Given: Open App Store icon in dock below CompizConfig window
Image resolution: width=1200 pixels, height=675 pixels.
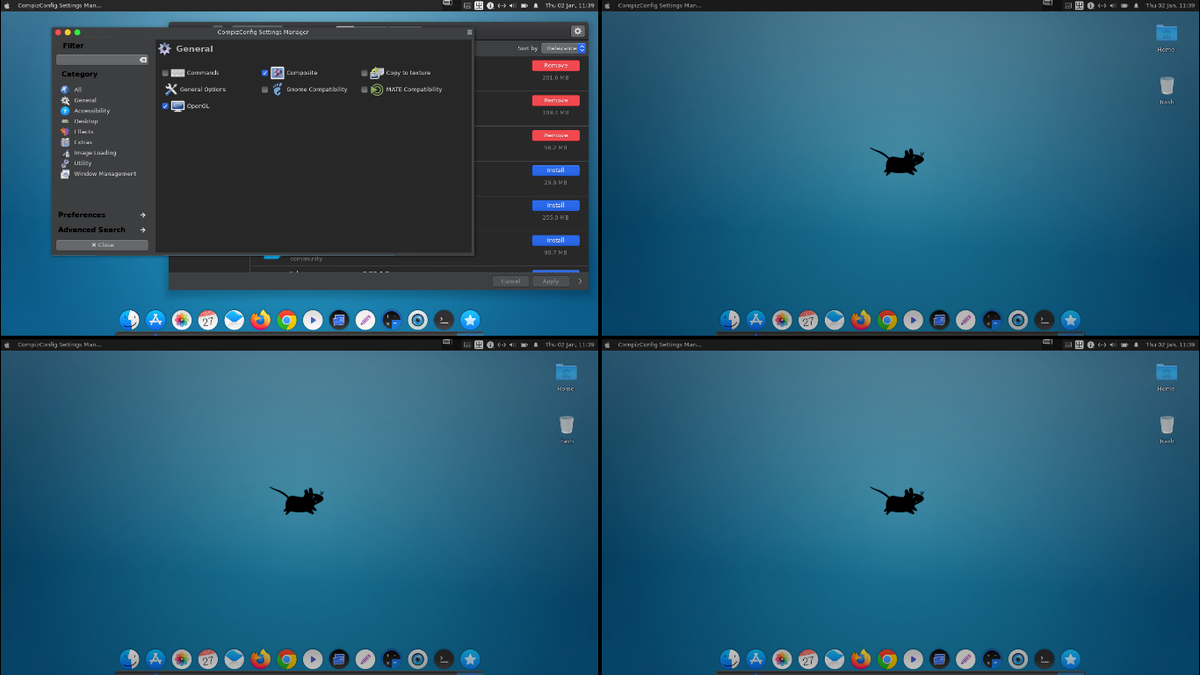Looking at the screenshot, I should [x=156, y=320].
